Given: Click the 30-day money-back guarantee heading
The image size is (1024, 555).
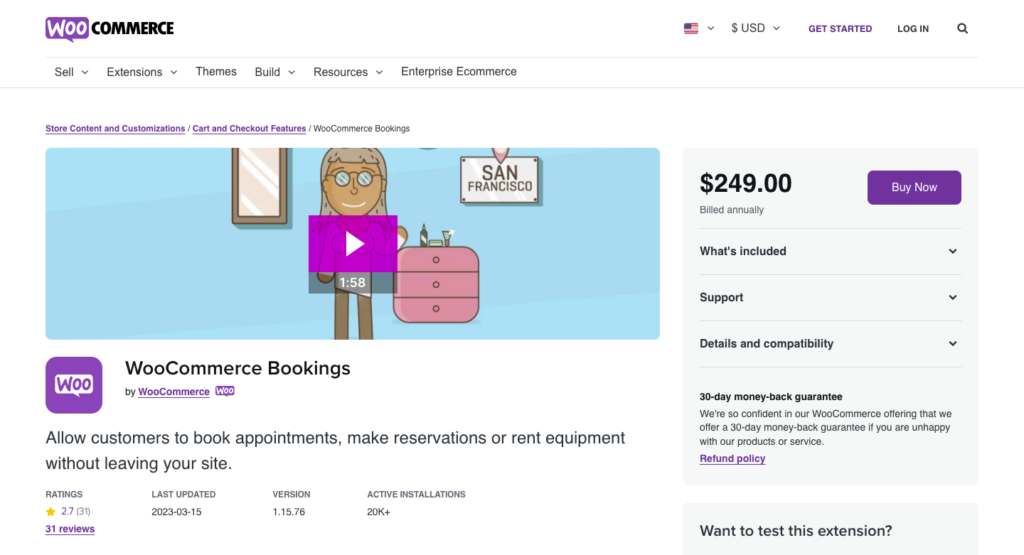Looking at the screenshot, I should [771, 396].
